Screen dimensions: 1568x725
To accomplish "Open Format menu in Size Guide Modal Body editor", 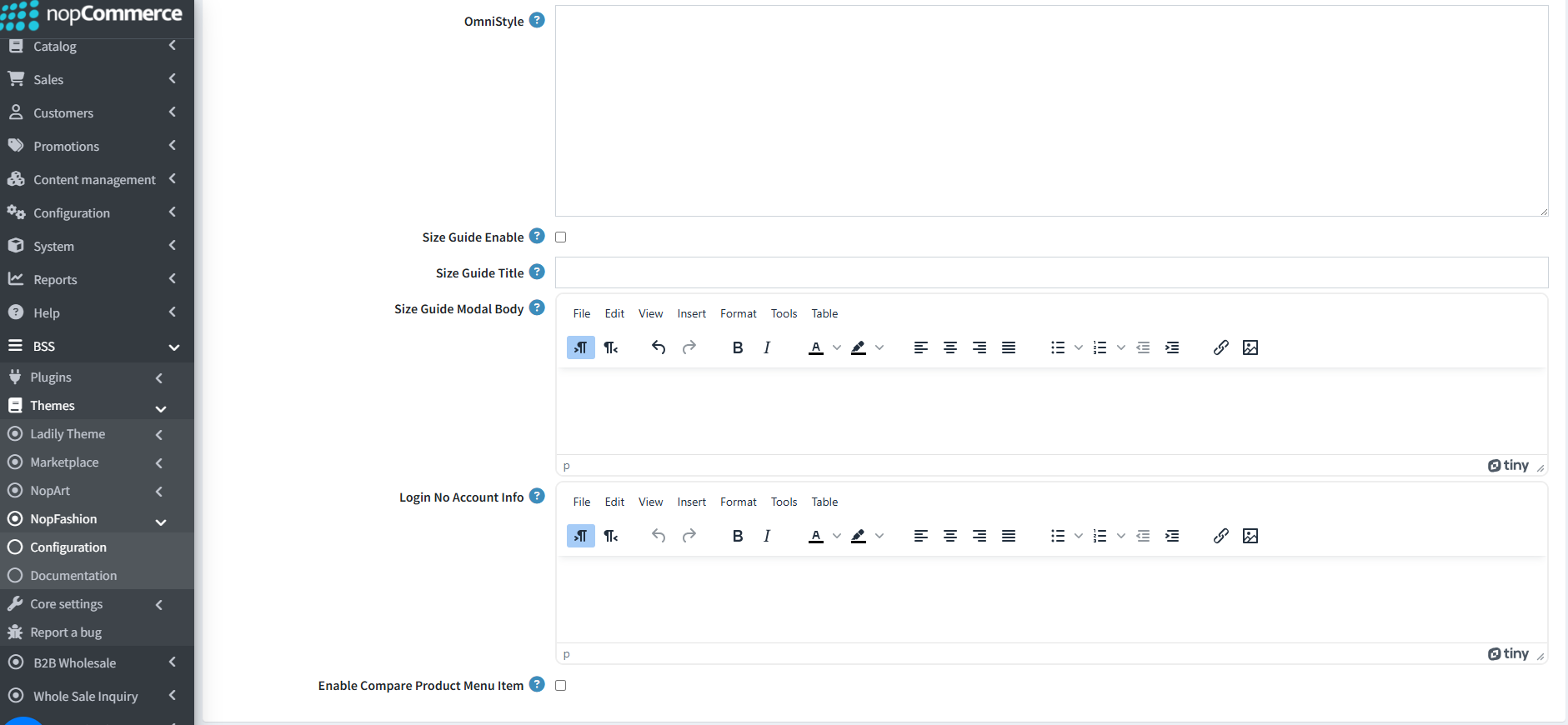I will click(739, 313).
